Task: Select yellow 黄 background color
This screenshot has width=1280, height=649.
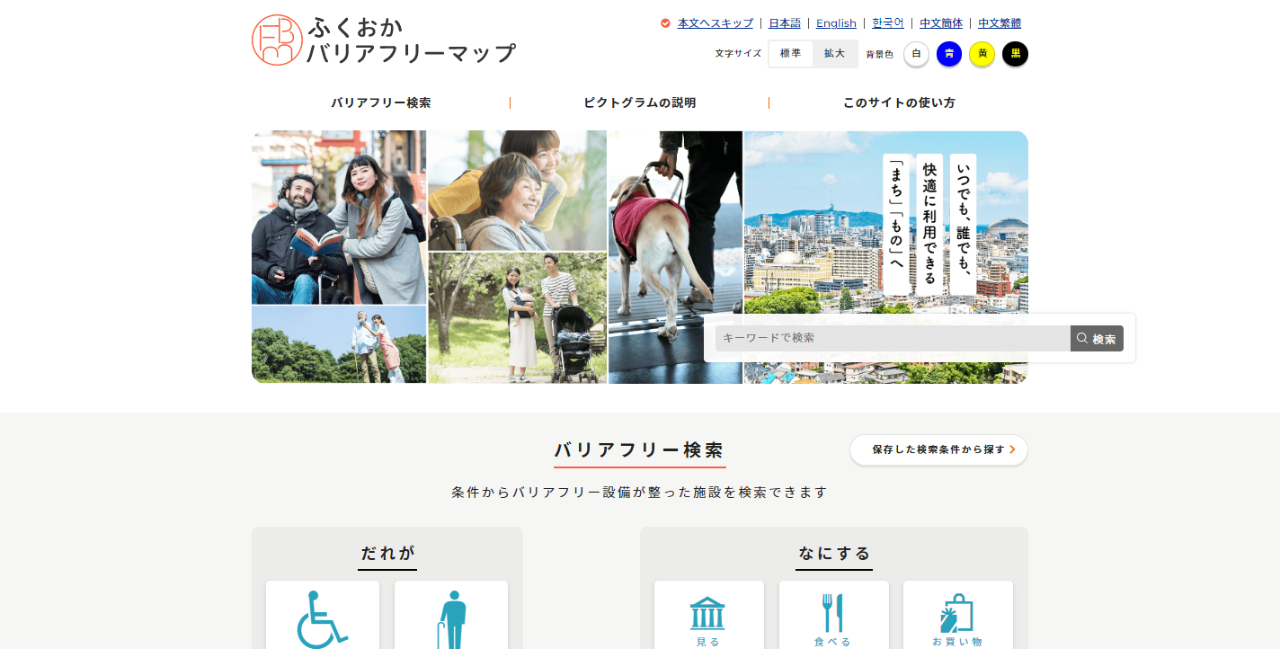Action: tap(982, 54)
